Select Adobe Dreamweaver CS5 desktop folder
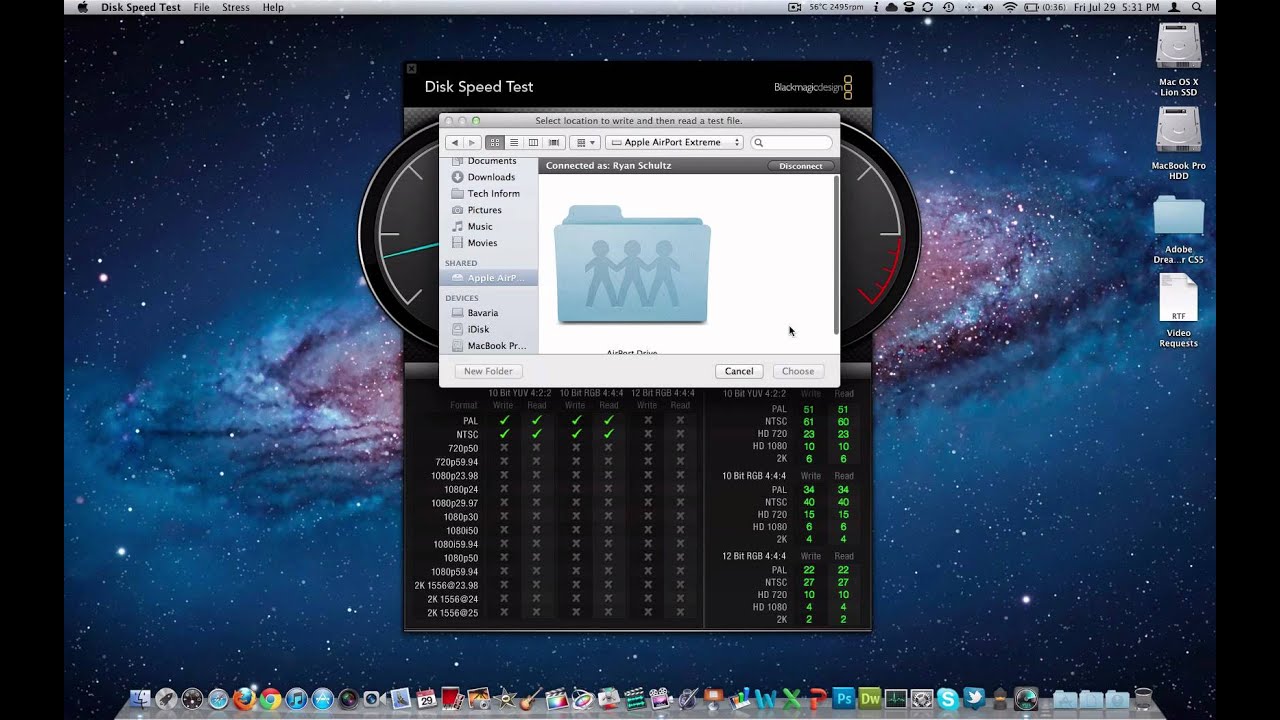 tap(1178, 228)
